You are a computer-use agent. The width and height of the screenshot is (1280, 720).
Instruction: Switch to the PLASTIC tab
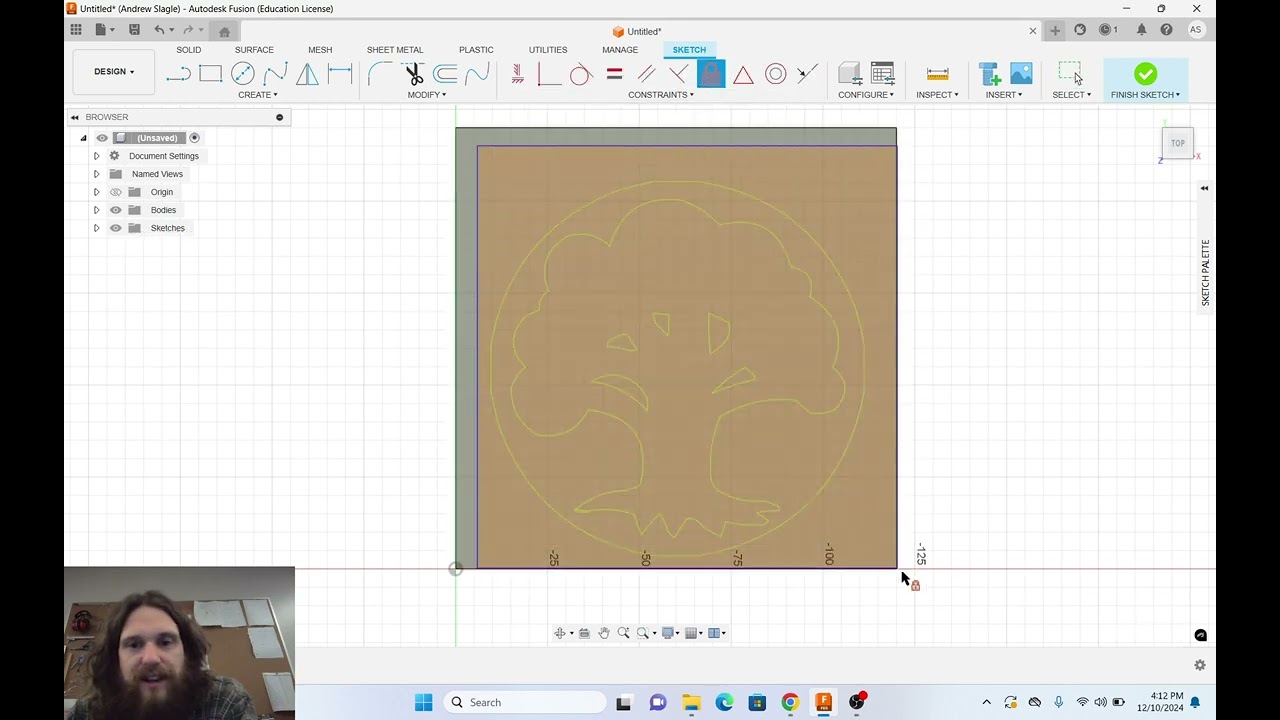476,50
